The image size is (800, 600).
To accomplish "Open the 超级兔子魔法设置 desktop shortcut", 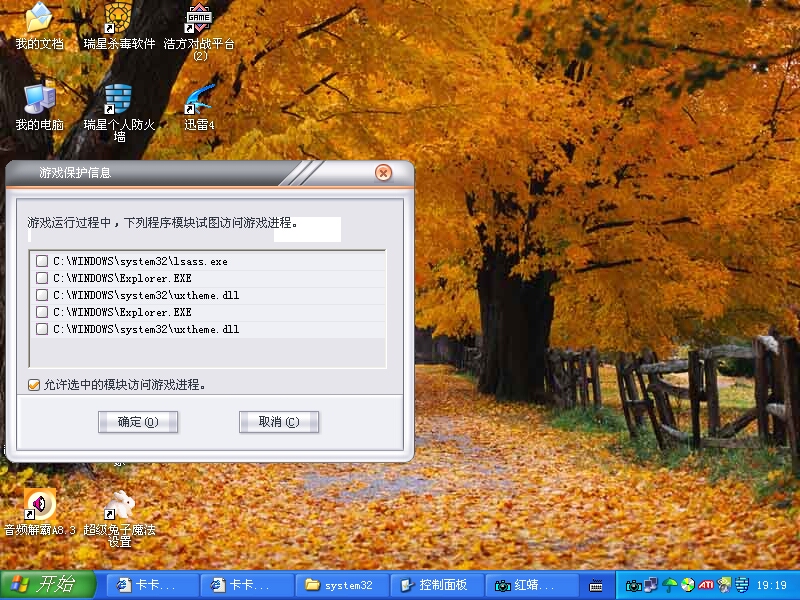I will point(119,518).
